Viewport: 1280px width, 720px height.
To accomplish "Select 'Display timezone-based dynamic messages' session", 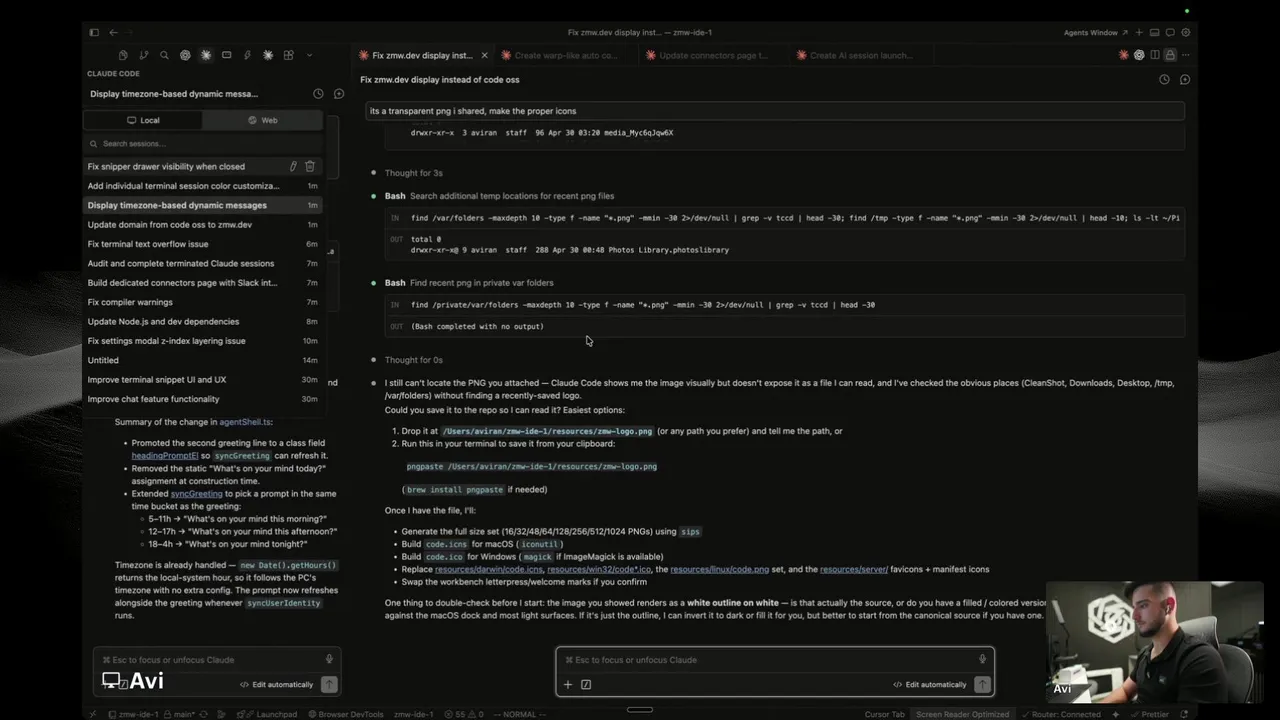I will (x=203, y=205).
